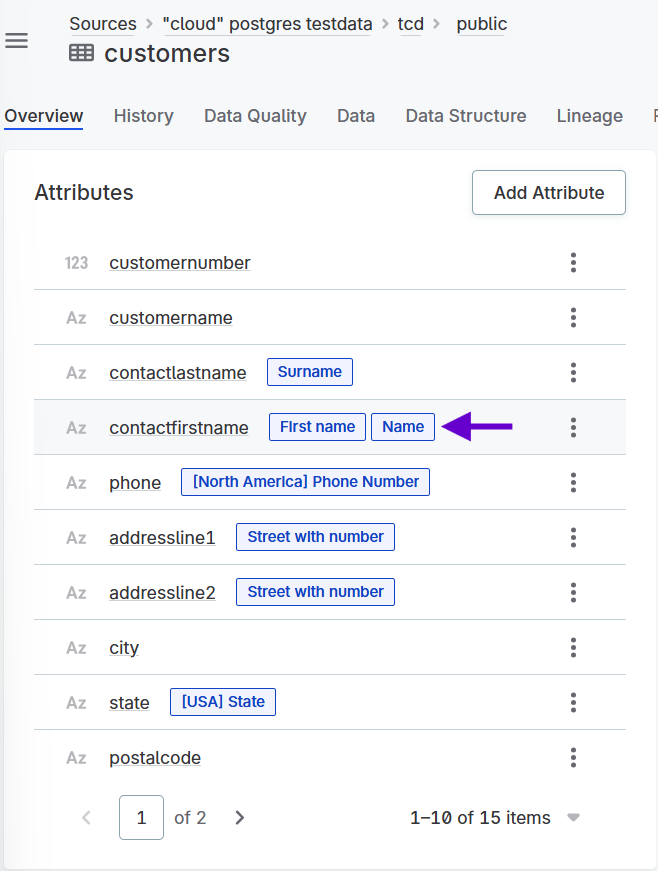Click the page number input field
Image resolution: width=658 pixels, height=871 pixels.
141,817
